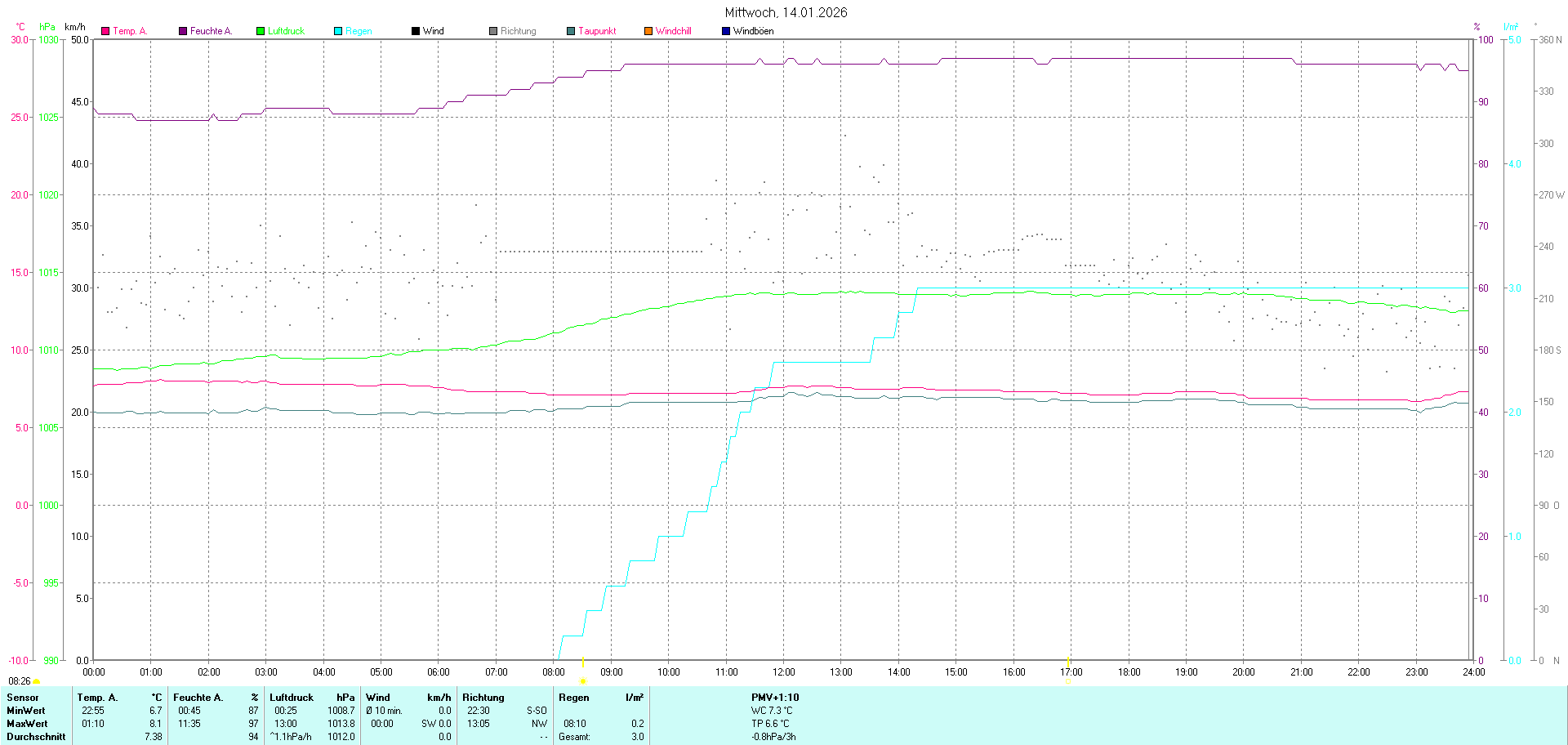This screenshot has width=1568, height=745.
Task: Click the dark blue Windböen legend square
Action: tap(726, 31)
